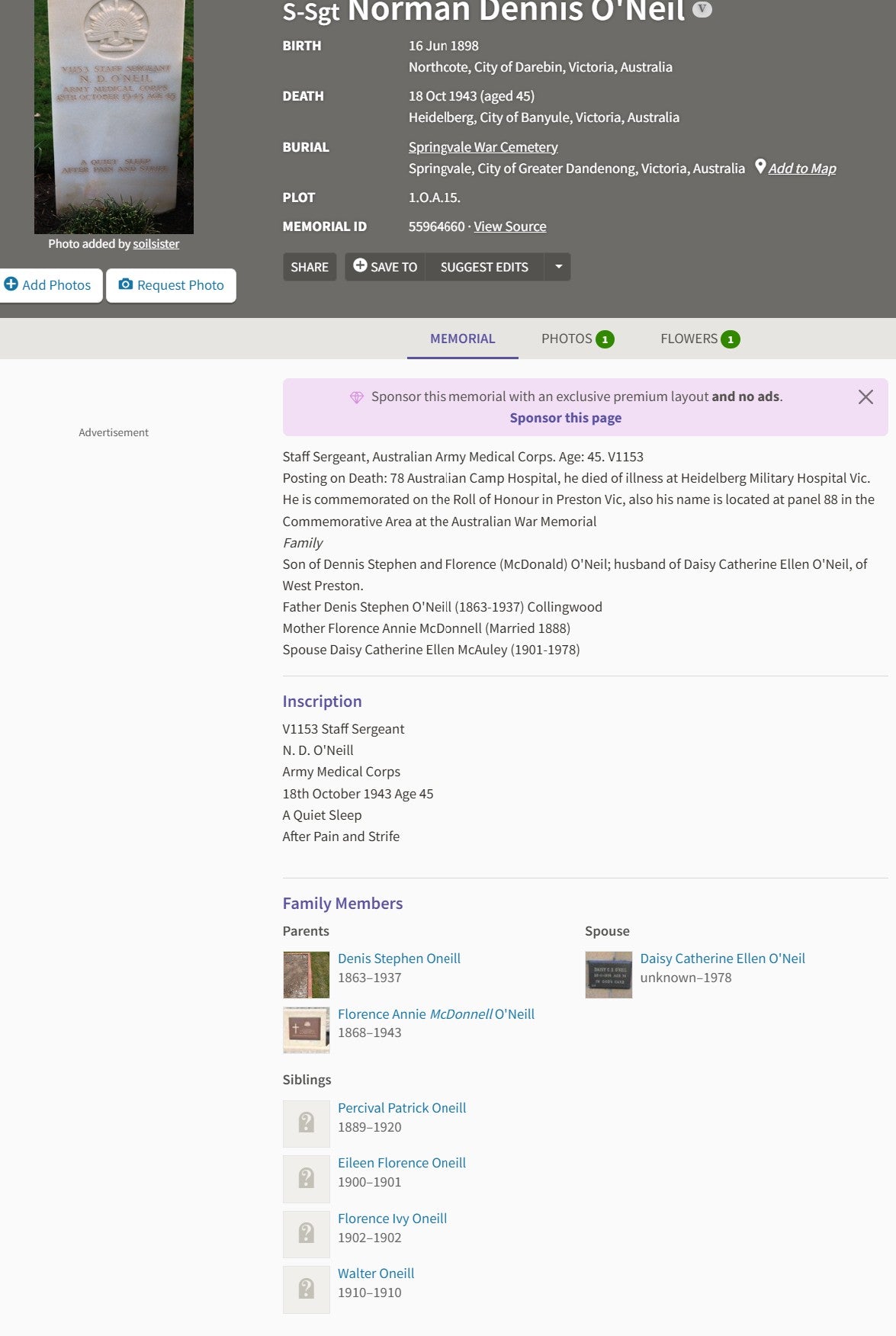Image resolution: width=896 pixels, height=1336 pixels.
Task: Click the diamond sponsor icon
Action: (x=356, y=397)
